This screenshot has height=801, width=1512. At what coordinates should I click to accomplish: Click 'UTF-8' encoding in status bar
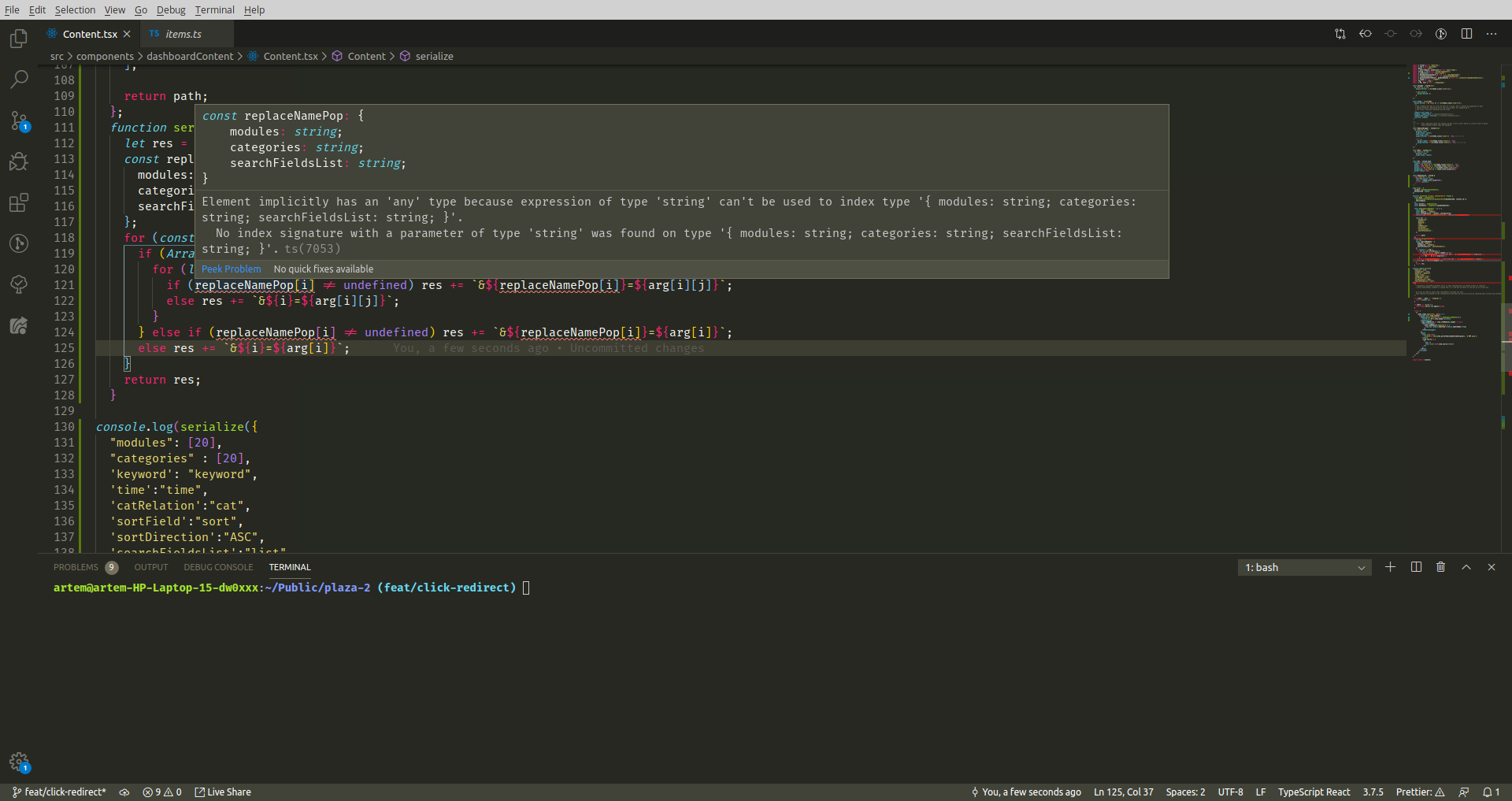tap(1231, 792)
